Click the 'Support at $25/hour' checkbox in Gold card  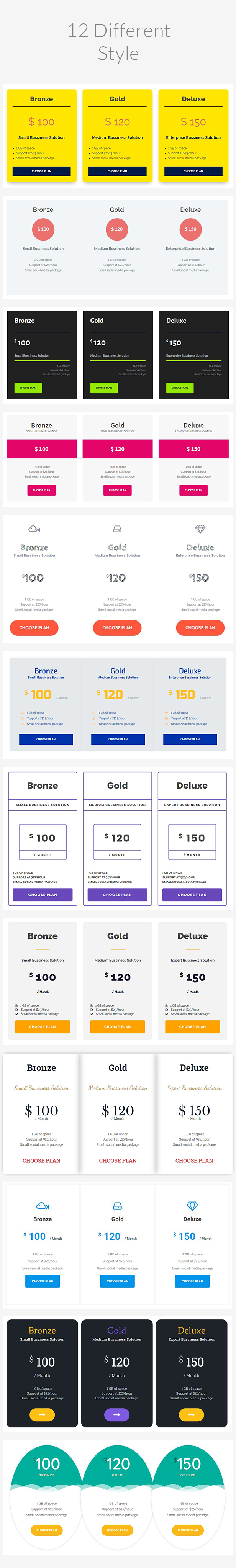pyautogui.click(x=91, y=1009)
